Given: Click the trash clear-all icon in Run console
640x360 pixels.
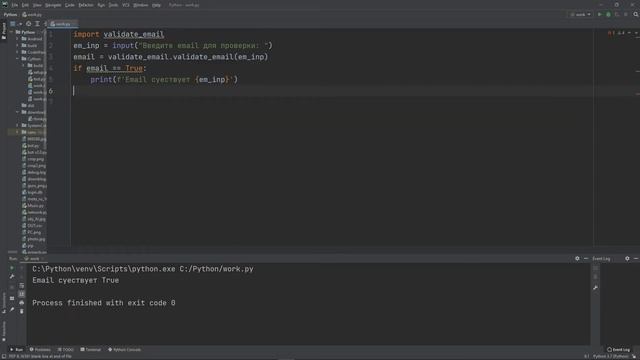Looking at the screenshot, I should click(x=22, y=311).
